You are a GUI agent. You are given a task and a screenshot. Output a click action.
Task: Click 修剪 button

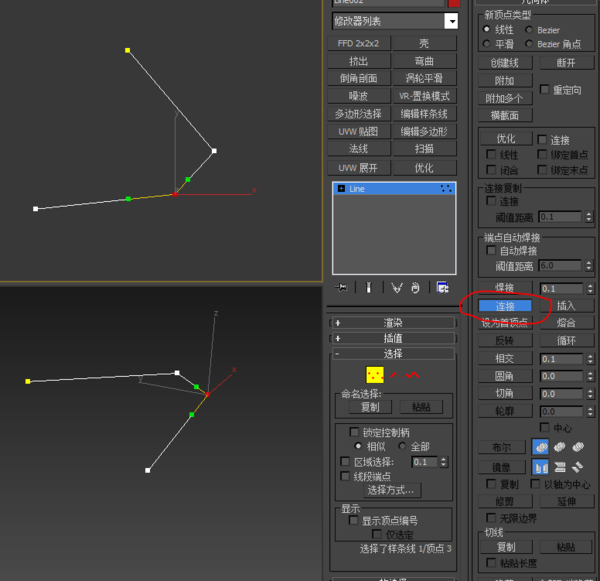(x=505, y=501)
